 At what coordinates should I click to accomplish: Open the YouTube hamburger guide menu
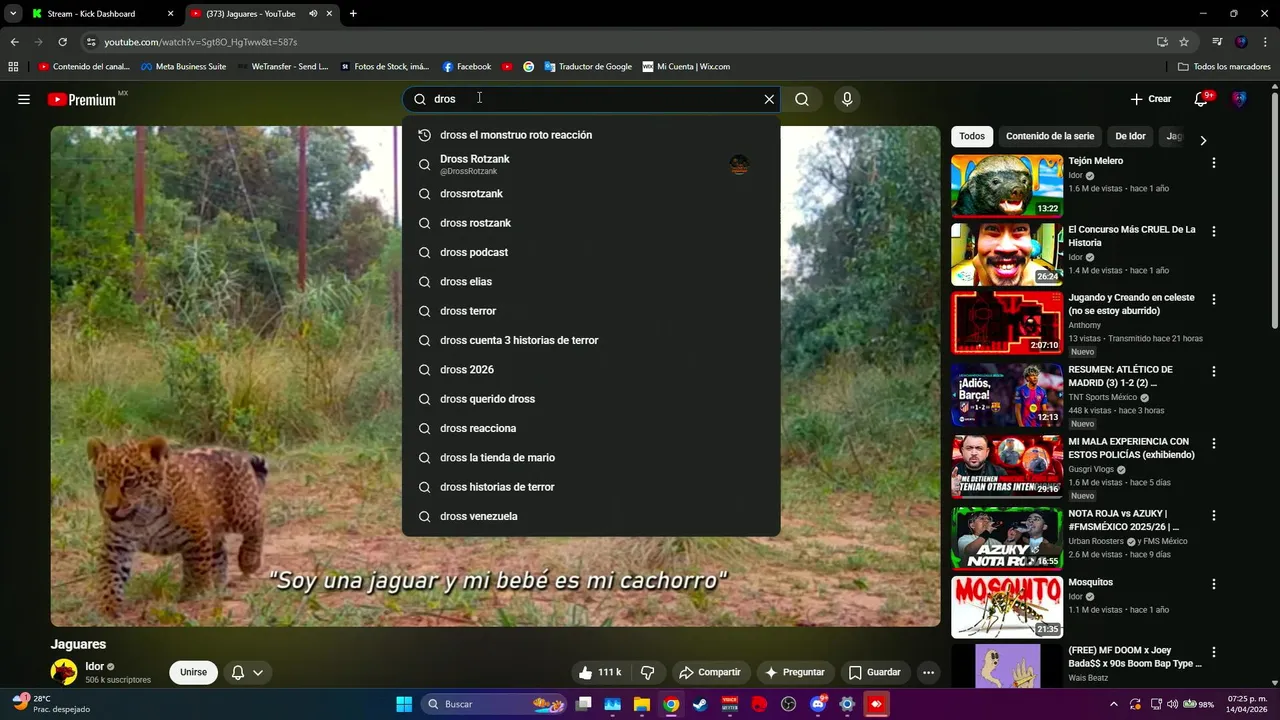pos(24,99)
